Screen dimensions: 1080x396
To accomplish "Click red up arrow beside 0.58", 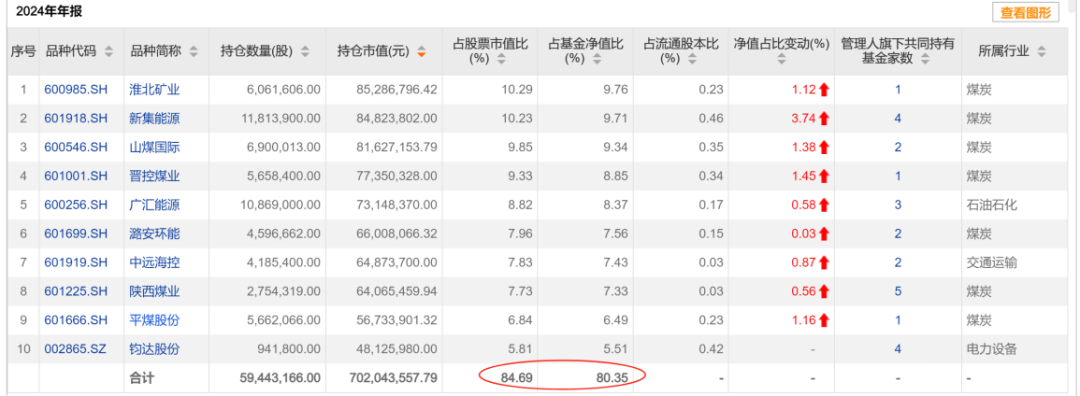I will 824,205.
